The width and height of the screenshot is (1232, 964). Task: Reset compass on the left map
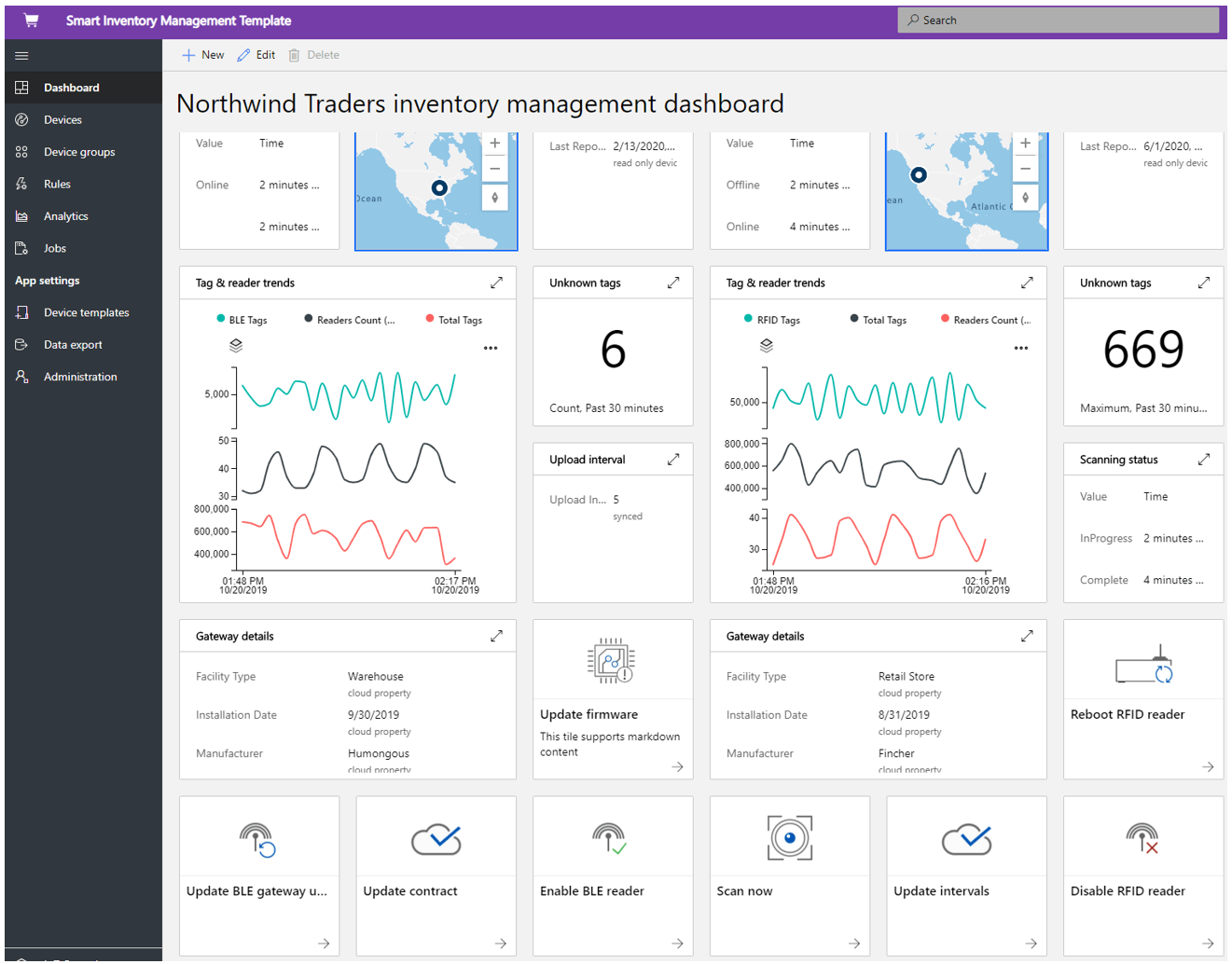point(494,197)
